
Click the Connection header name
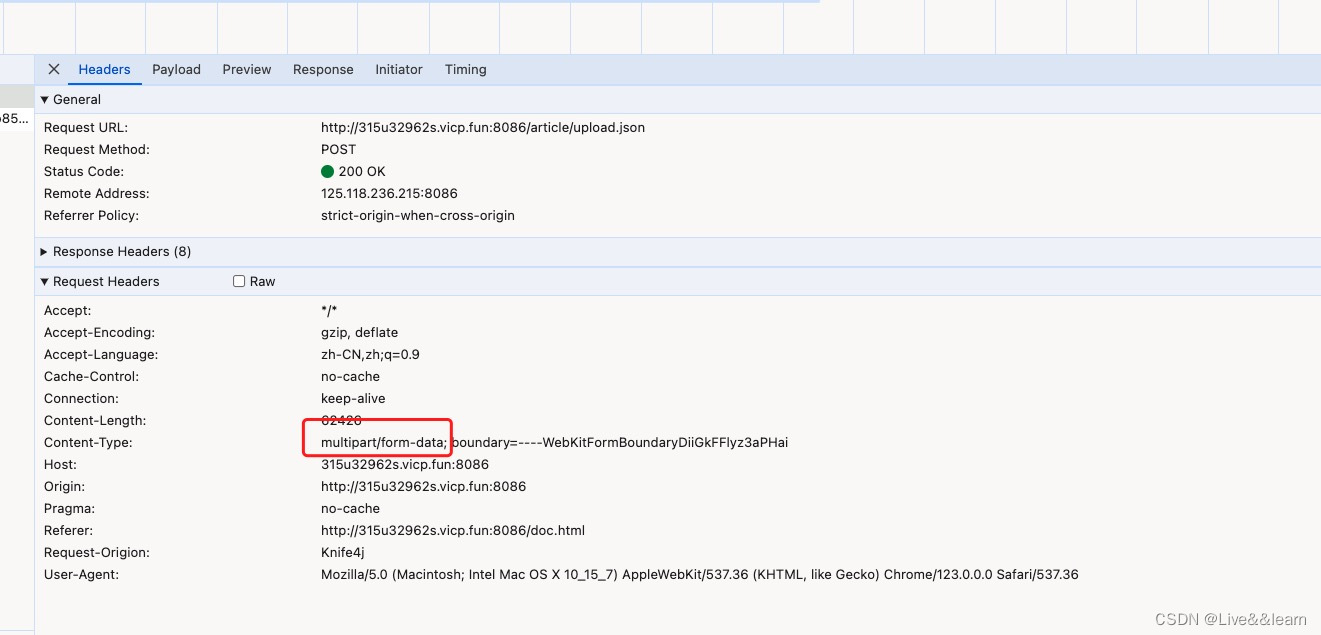pyautogui.click(x=81, y=398)
